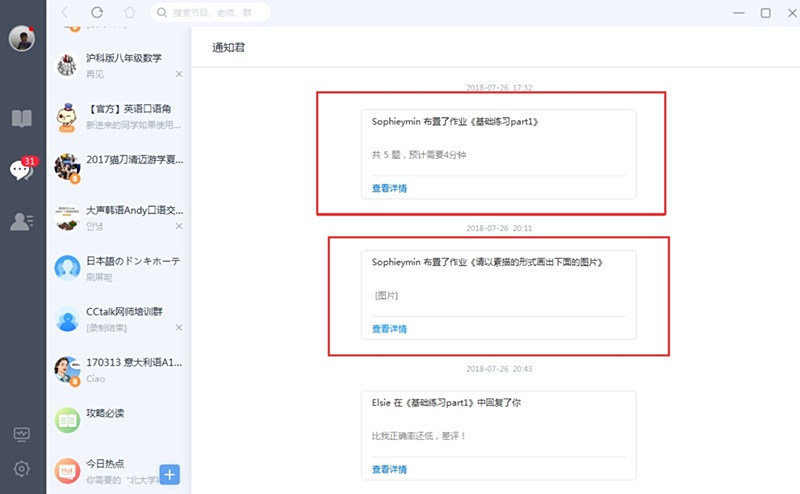The width and height of the screenshot is (800, 494).
Task: Click the blue plus button
Action: click(x=169, y=475)
